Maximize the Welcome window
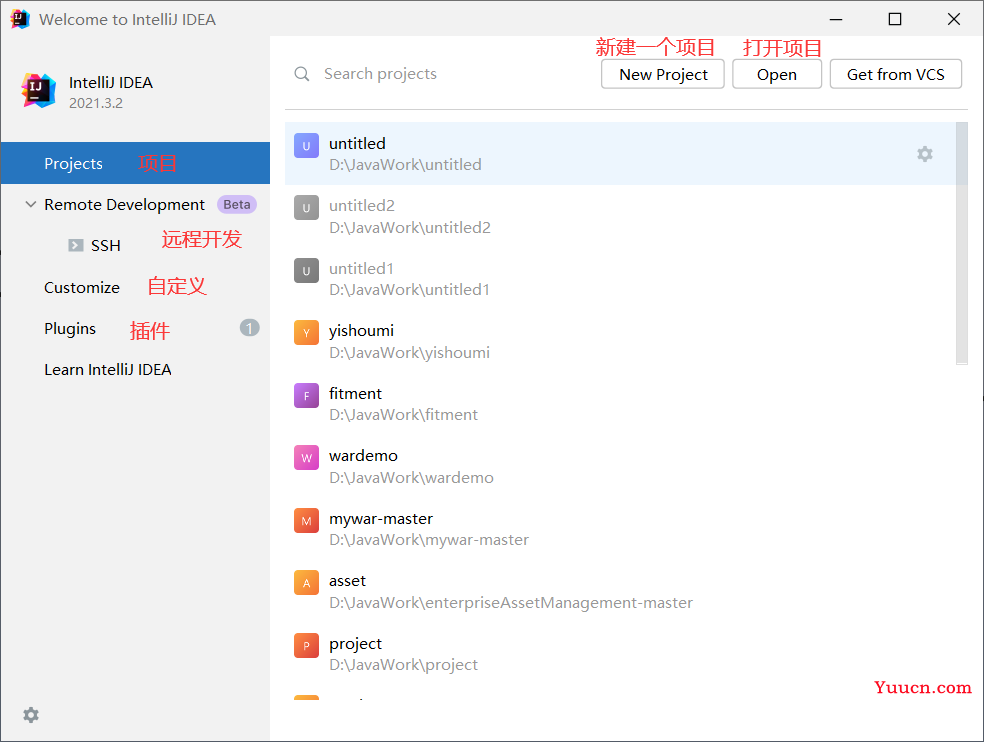The image size is (984, 742). tap(895, 19)
